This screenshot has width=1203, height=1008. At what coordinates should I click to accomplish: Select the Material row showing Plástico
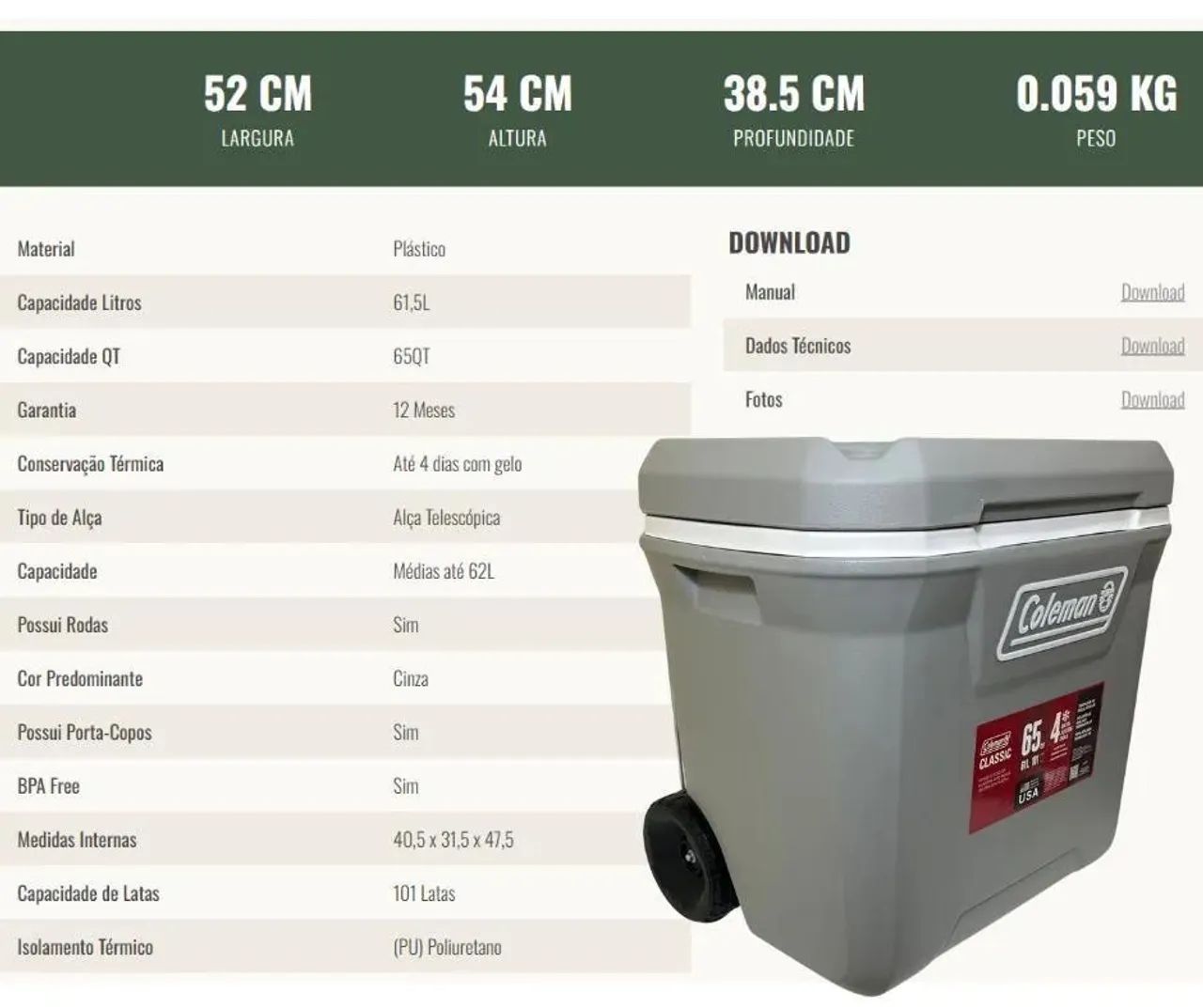(x=282, y=249)
